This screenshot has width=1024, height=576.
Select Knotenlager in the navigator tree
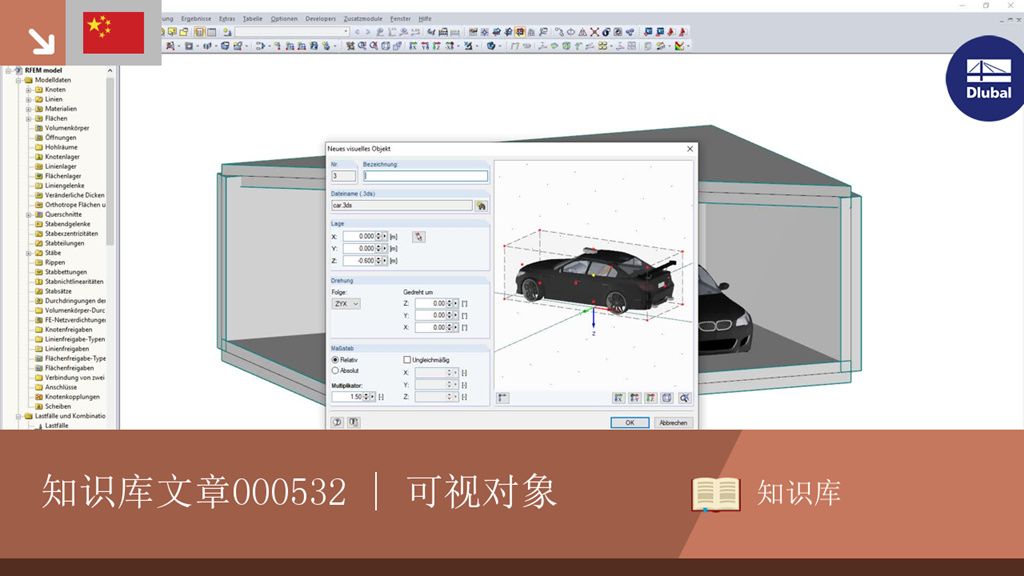(x=62, y=157)
